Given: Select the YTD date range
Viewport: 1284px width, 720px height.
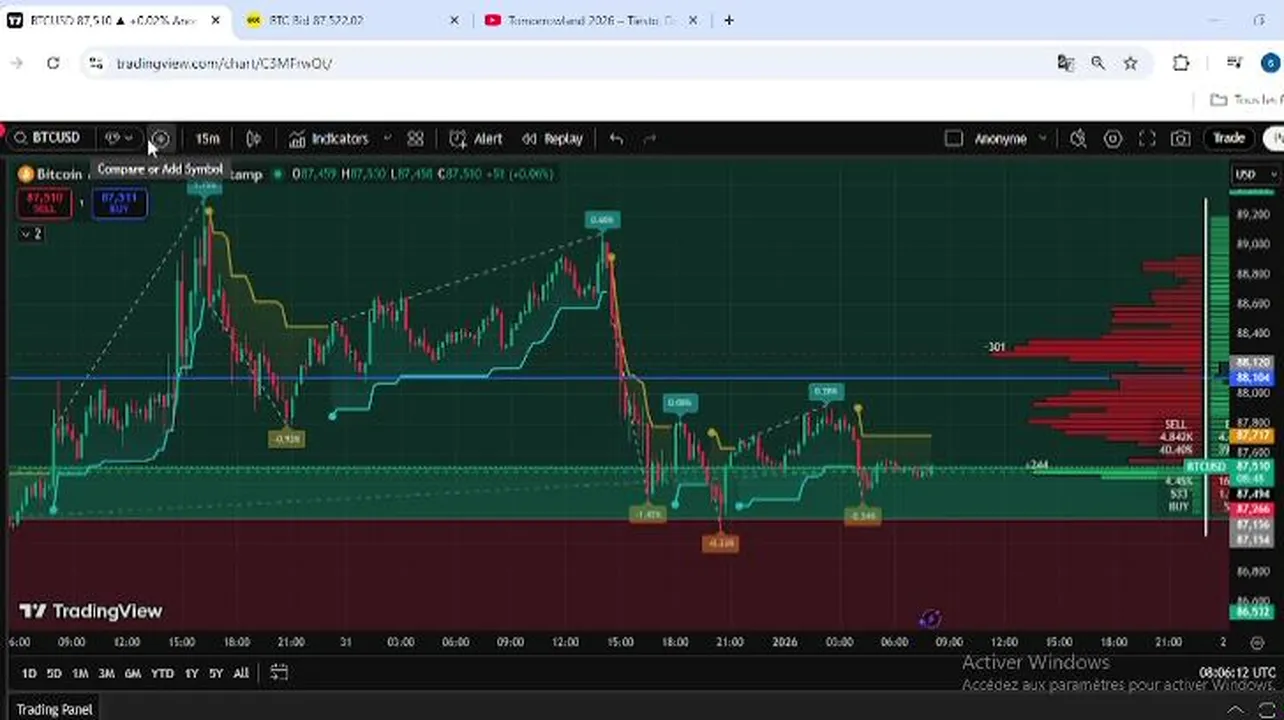Looking at the screenshot, I should (162, 673).
